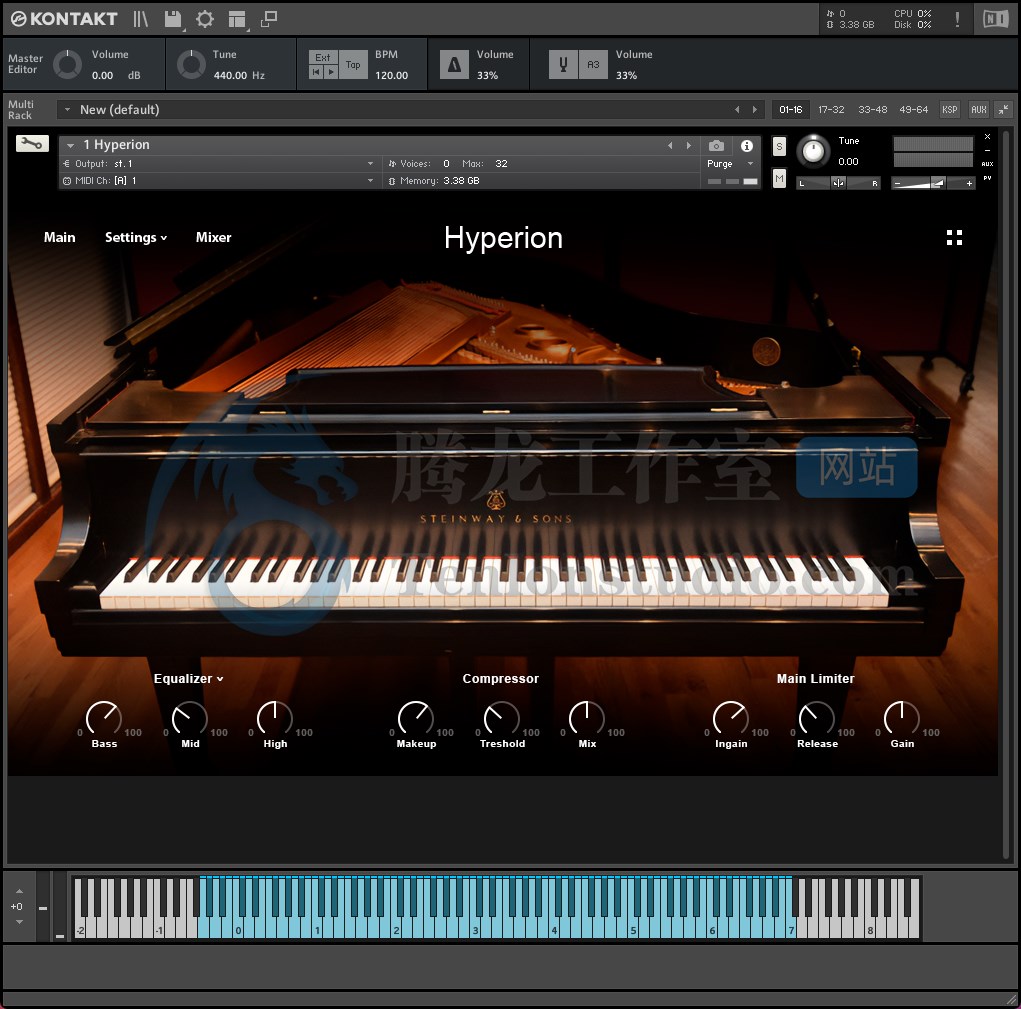
Task: Toggle the tuning fork reference tone
Action: coord(563,64)
